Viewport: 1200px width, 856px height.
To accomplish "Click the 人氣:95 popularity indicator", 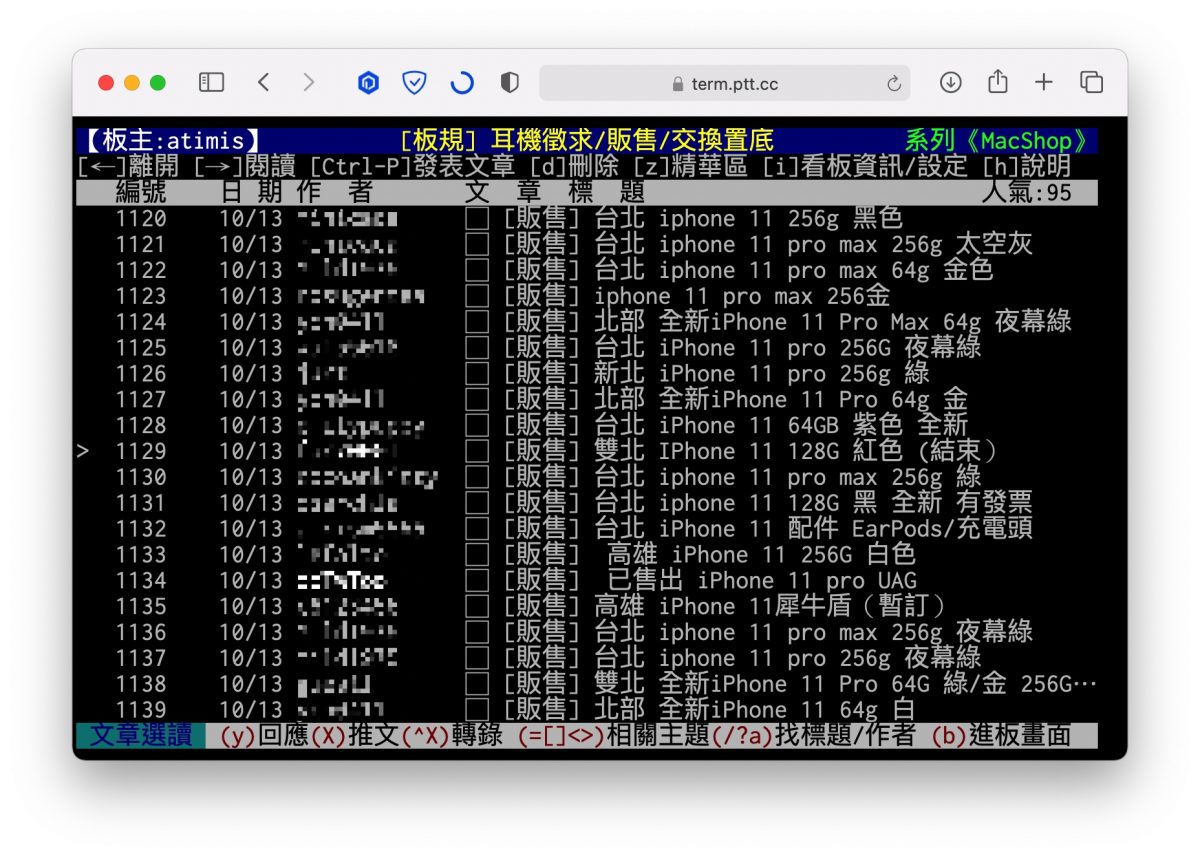I will 1026,192.
